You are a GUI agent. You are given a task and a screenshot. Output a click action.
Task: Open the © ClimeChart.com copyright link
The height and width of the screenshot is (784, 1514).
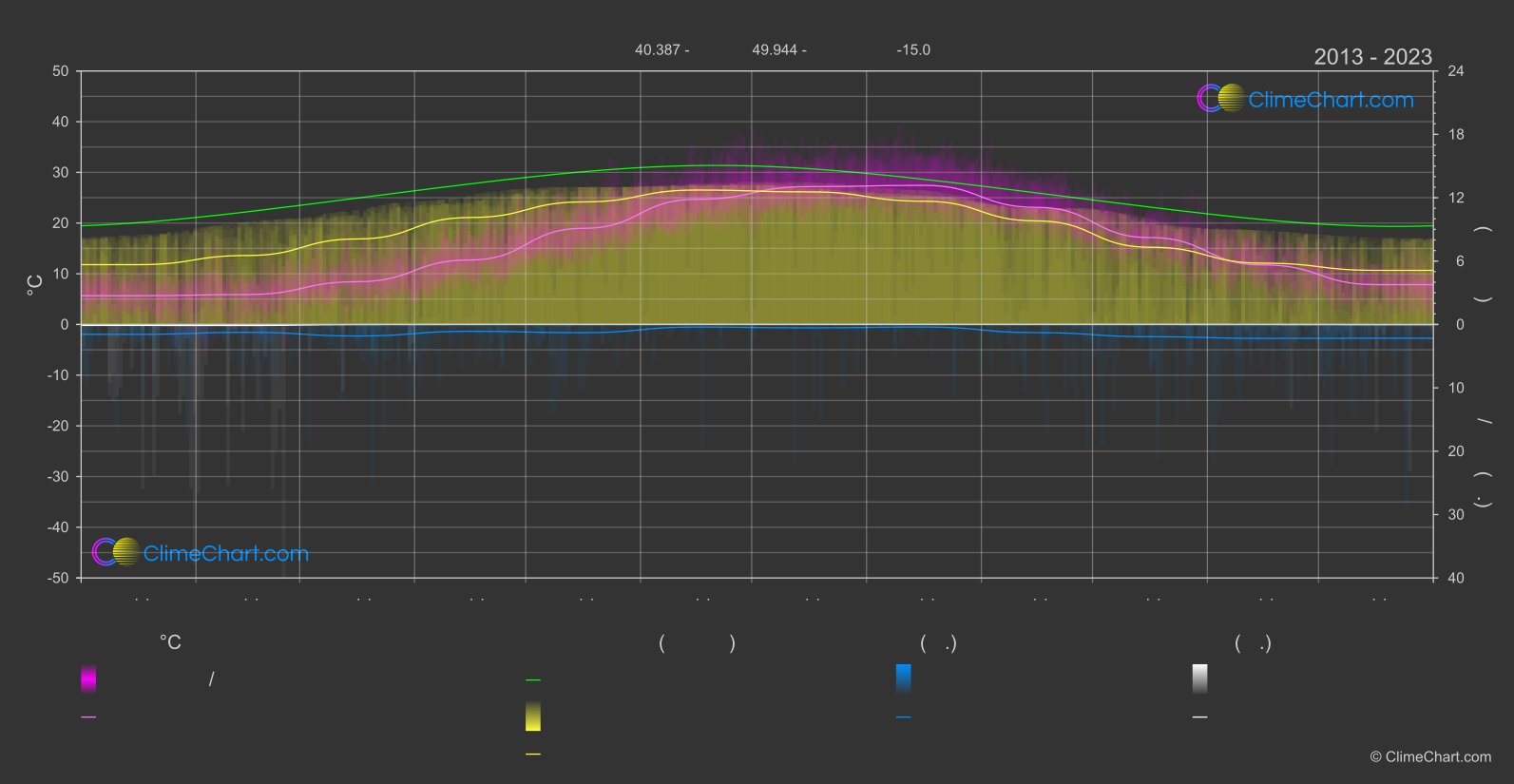tap(1430, 757)
